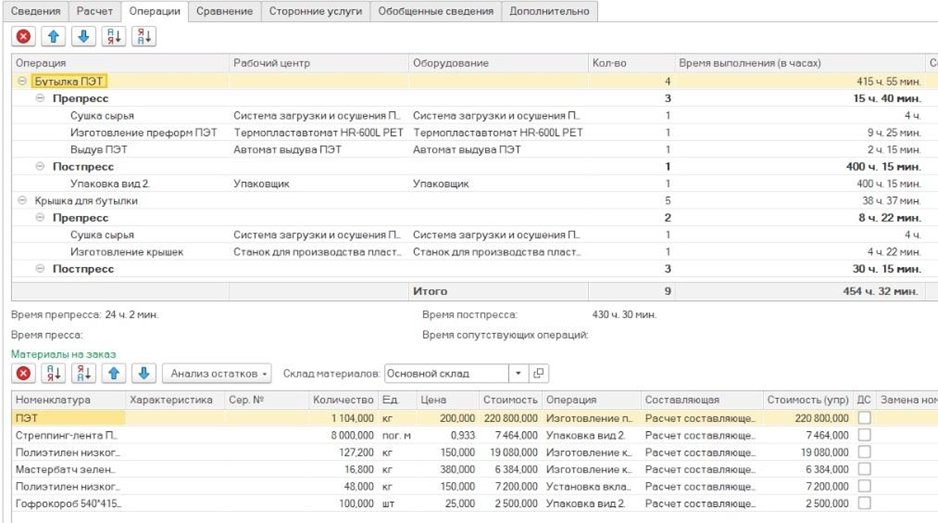Open the Склад материалов dropdown list

pos(518,373)
